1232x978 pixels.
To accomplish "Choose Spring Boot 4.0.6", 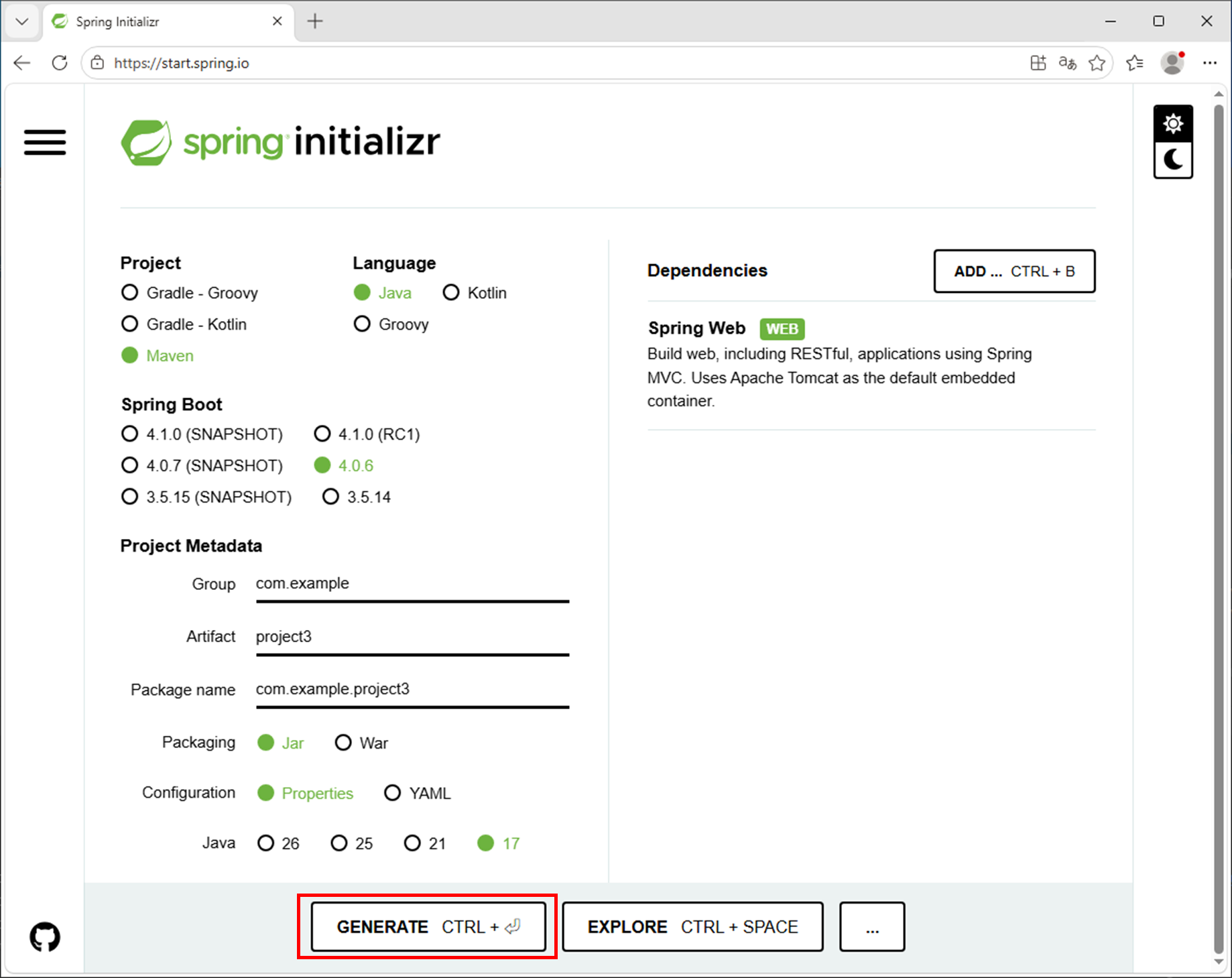I will 344,466.
